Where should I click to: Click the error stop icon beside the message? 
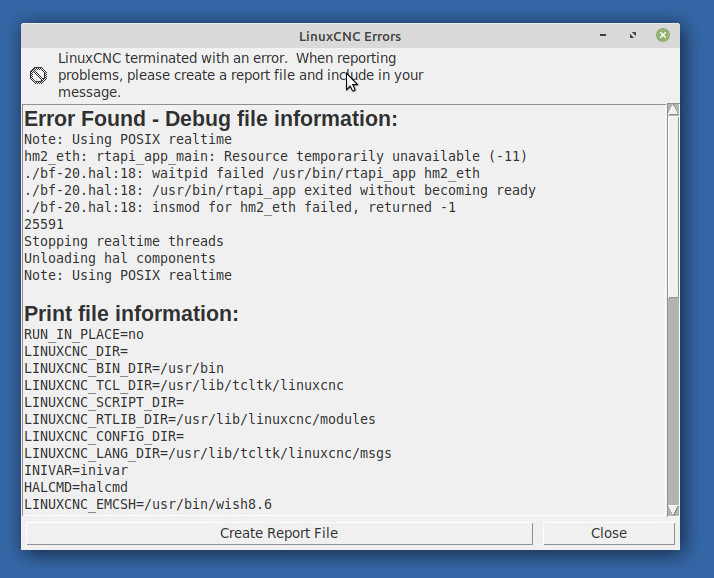coord(38,75)
